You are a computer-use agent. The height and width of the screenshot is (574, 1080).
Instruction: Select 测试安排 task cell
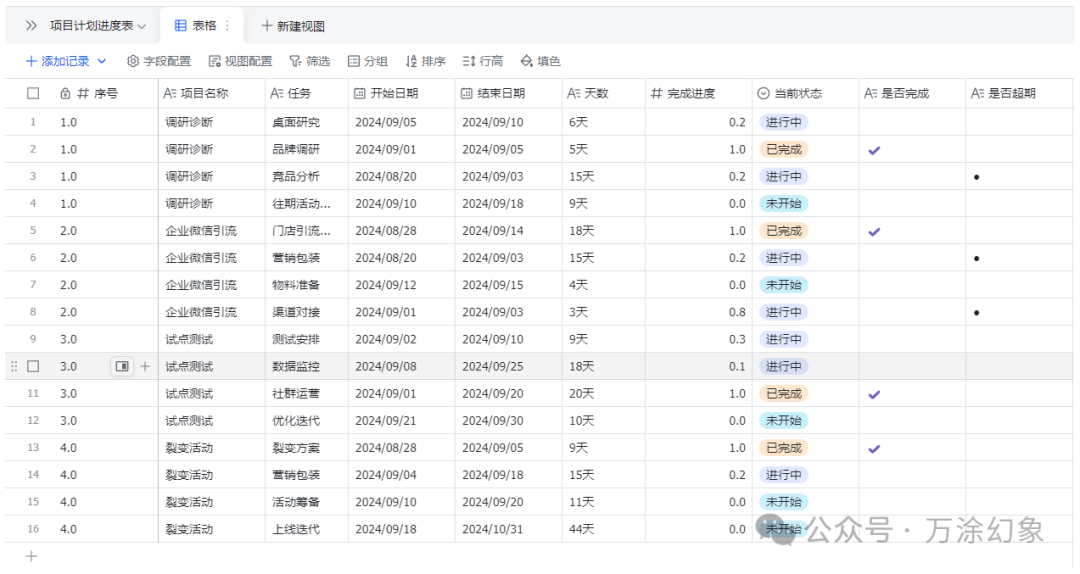click(x=307, y=339)
